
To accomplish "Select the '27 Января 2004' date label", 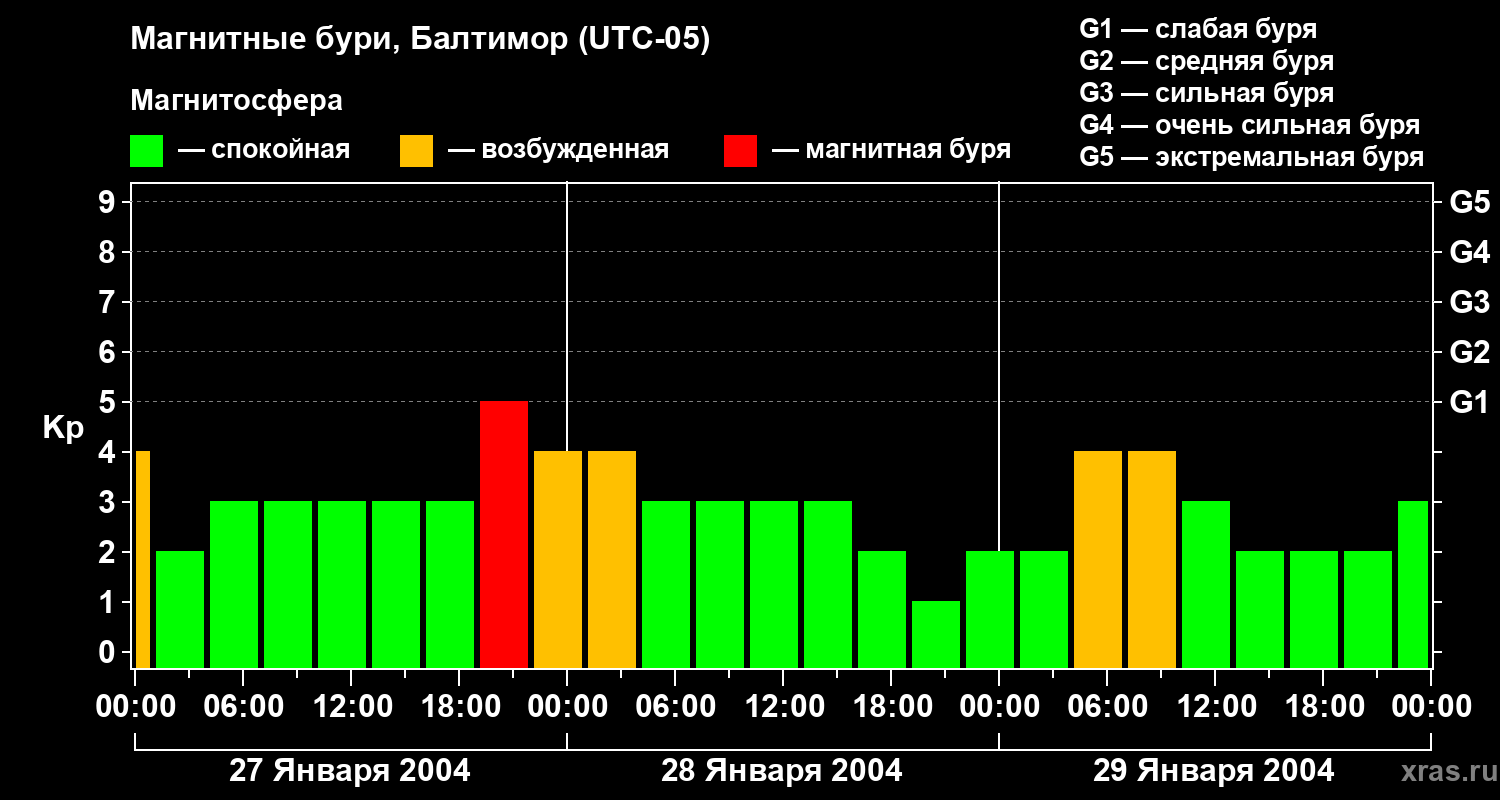I will pyautogui.click(x=349, y=771).
